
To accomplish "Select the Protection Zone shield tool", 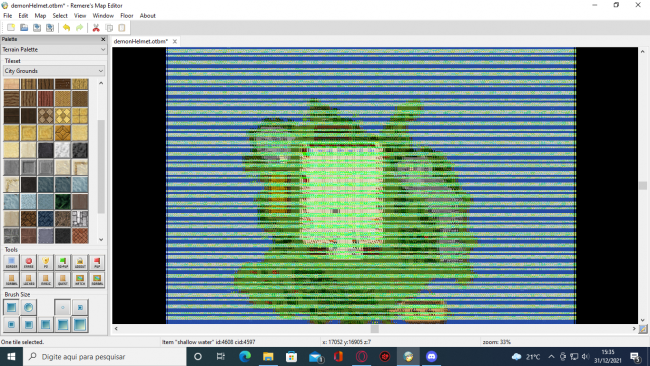I will click(x=46, y=262).
